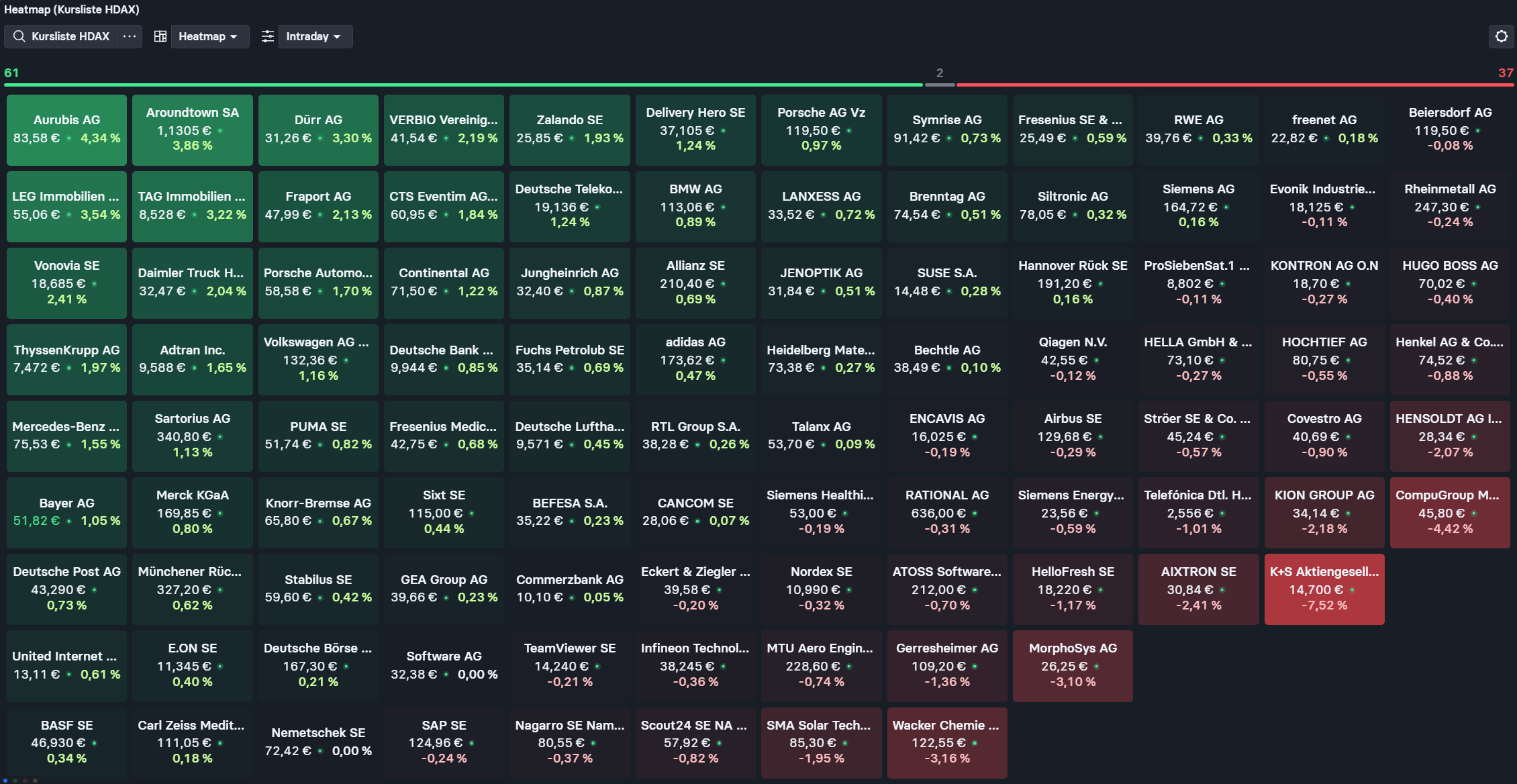The image size is (1517, 784).
Task: Click the Kursliste HDAX search field
Action: 62,36
